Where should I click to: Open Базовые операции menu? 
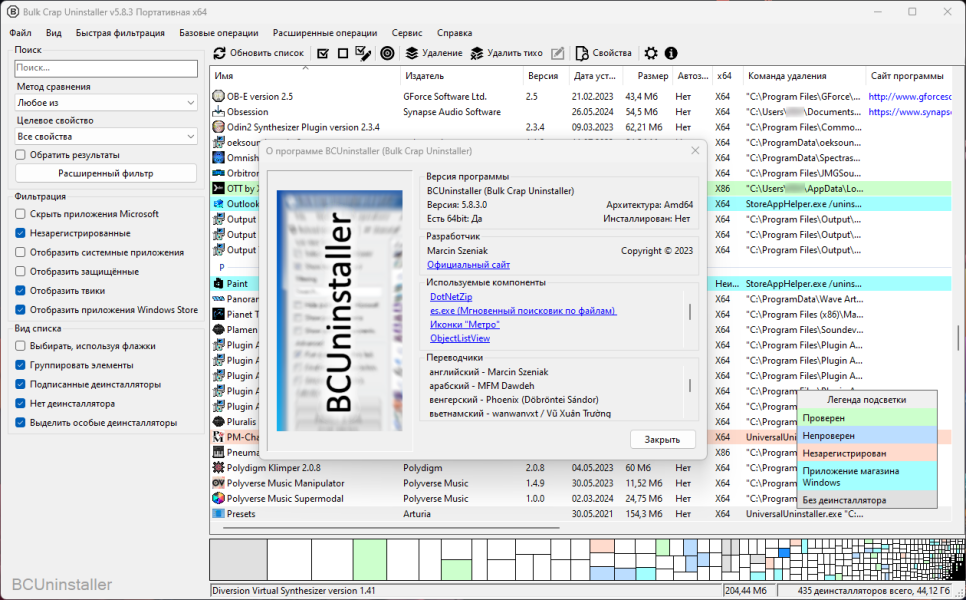219,33
